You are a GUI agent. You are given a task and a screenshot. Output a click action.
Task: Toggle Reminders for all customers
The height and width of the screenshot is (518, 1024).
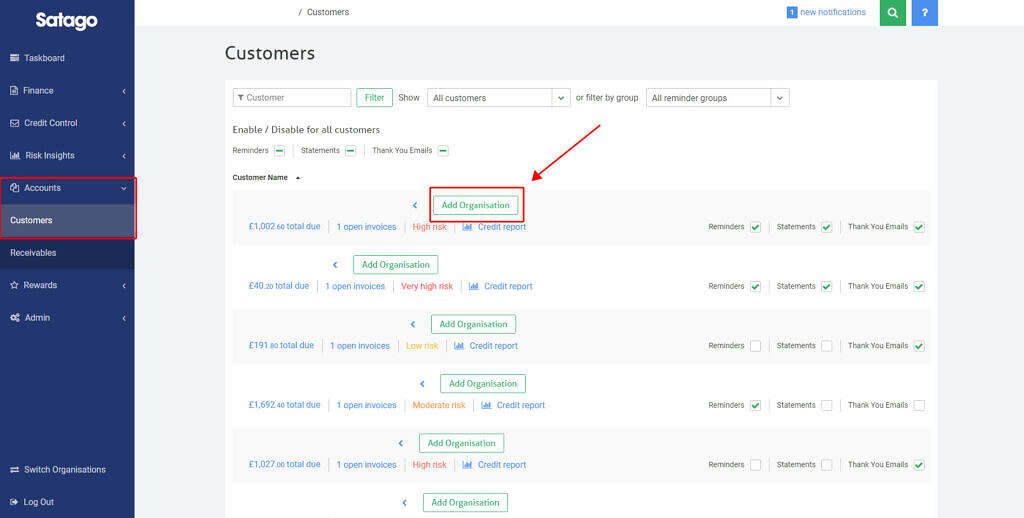coord(279,151)
